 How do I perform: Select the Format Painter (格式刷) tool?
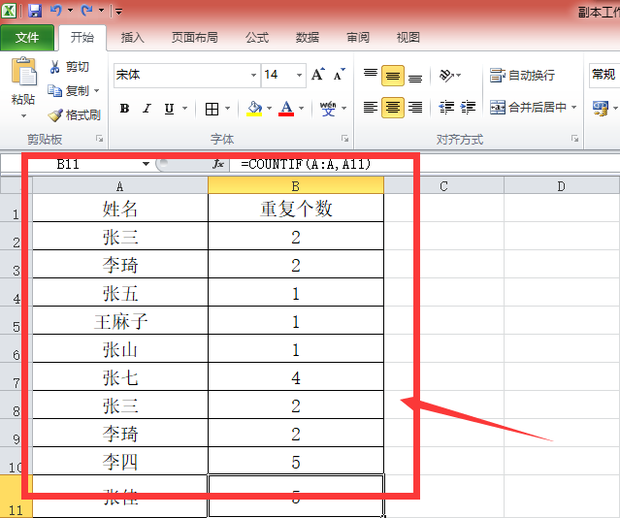[x=74, y=115]
